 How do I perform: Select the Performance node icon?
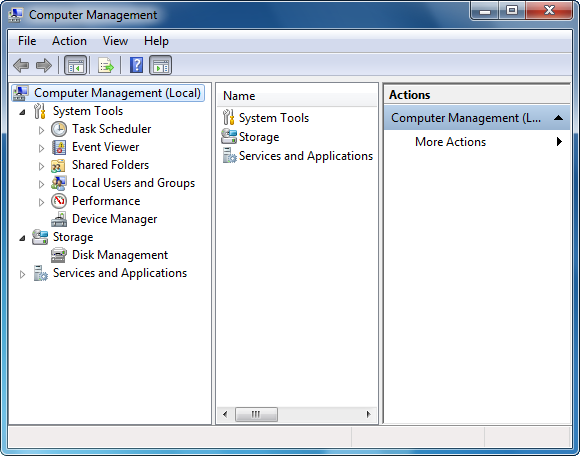pyautogui.click(x=59, y=201)
